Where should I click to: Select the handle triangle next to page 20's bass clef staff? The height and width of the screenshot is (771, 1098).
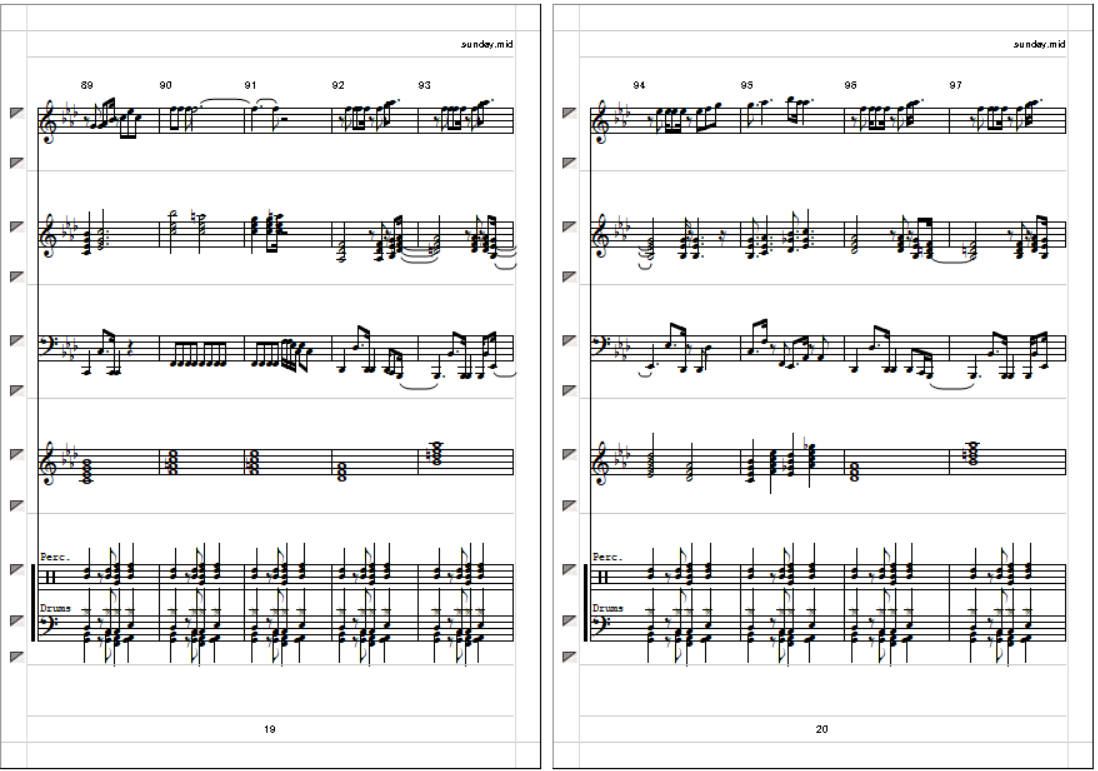point(570,340)
